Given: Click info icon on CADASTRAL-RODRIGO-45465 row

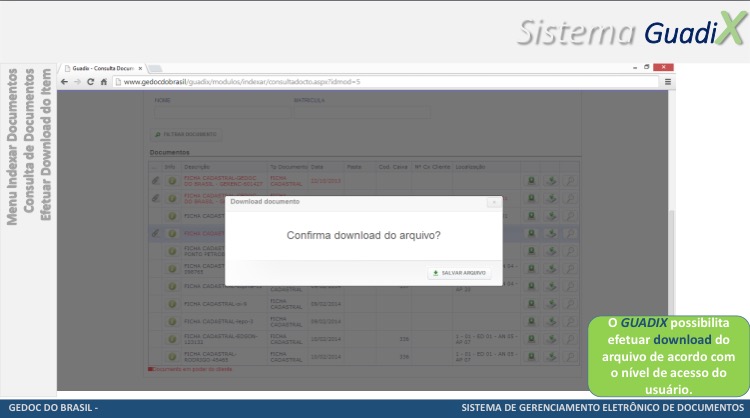Looking at the screenshot, I should (x=172, y=357).
